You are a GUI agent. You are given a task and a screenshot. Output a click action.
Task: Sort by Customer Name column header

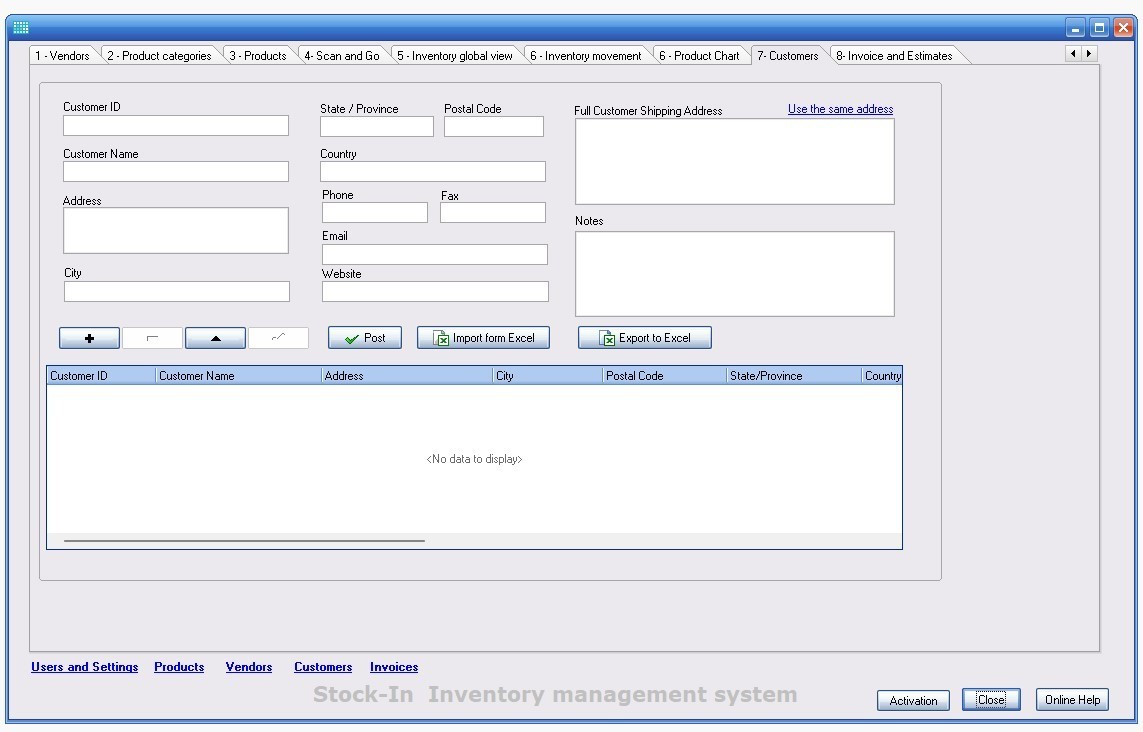pyautogui.click(x=238, y=375)
